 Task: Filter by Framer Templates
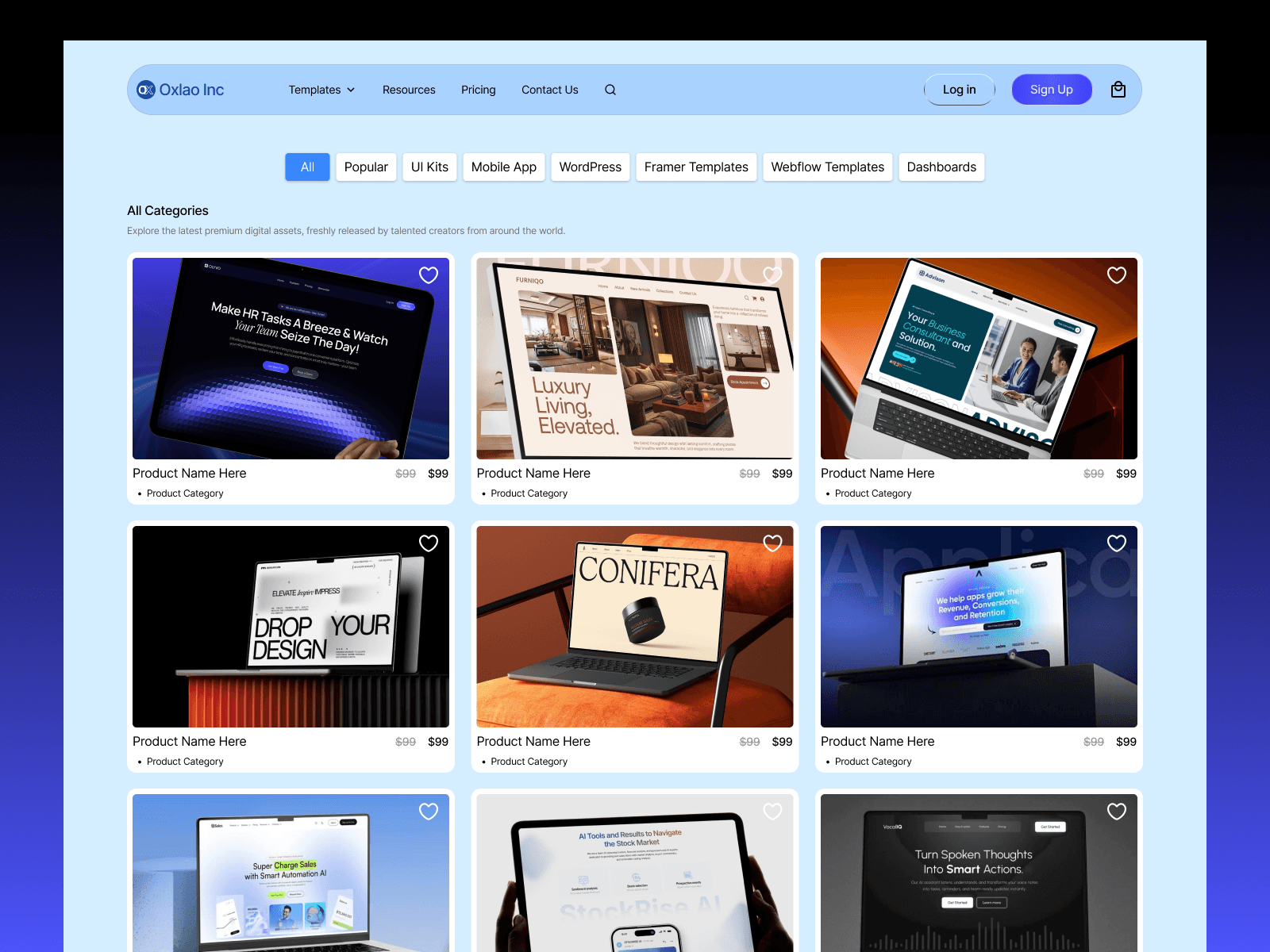[x=696, y=167]
